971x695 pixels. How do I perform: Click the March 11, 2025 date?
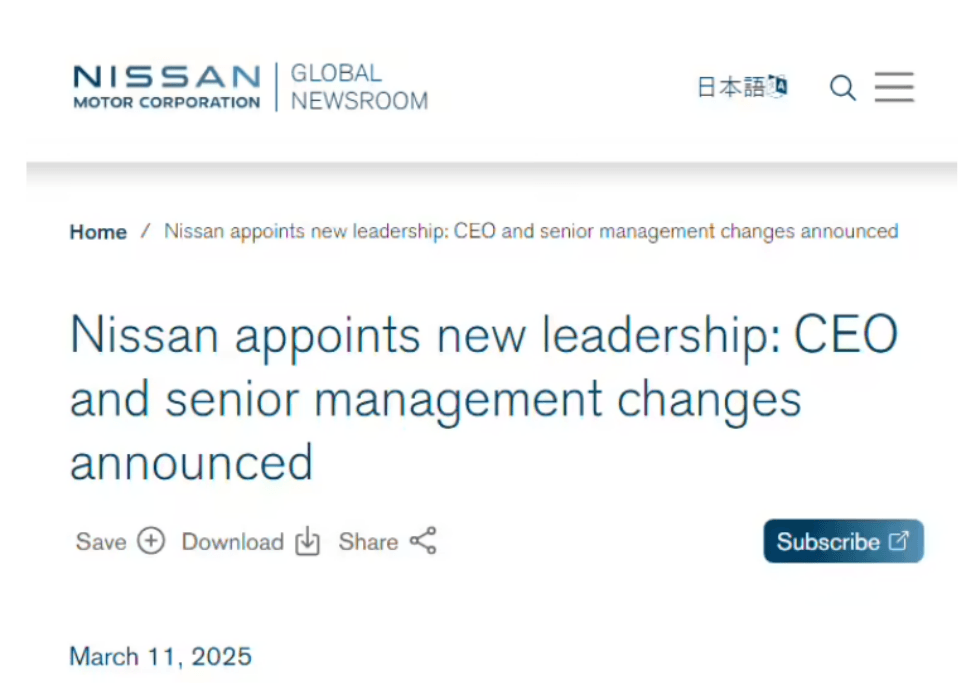tap(160, 657)
